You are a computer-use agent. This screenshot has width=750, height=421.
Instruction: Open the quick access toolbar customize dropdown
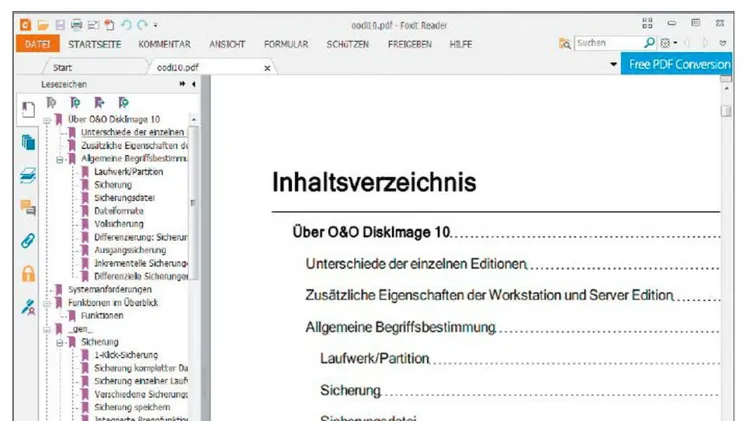155,25
